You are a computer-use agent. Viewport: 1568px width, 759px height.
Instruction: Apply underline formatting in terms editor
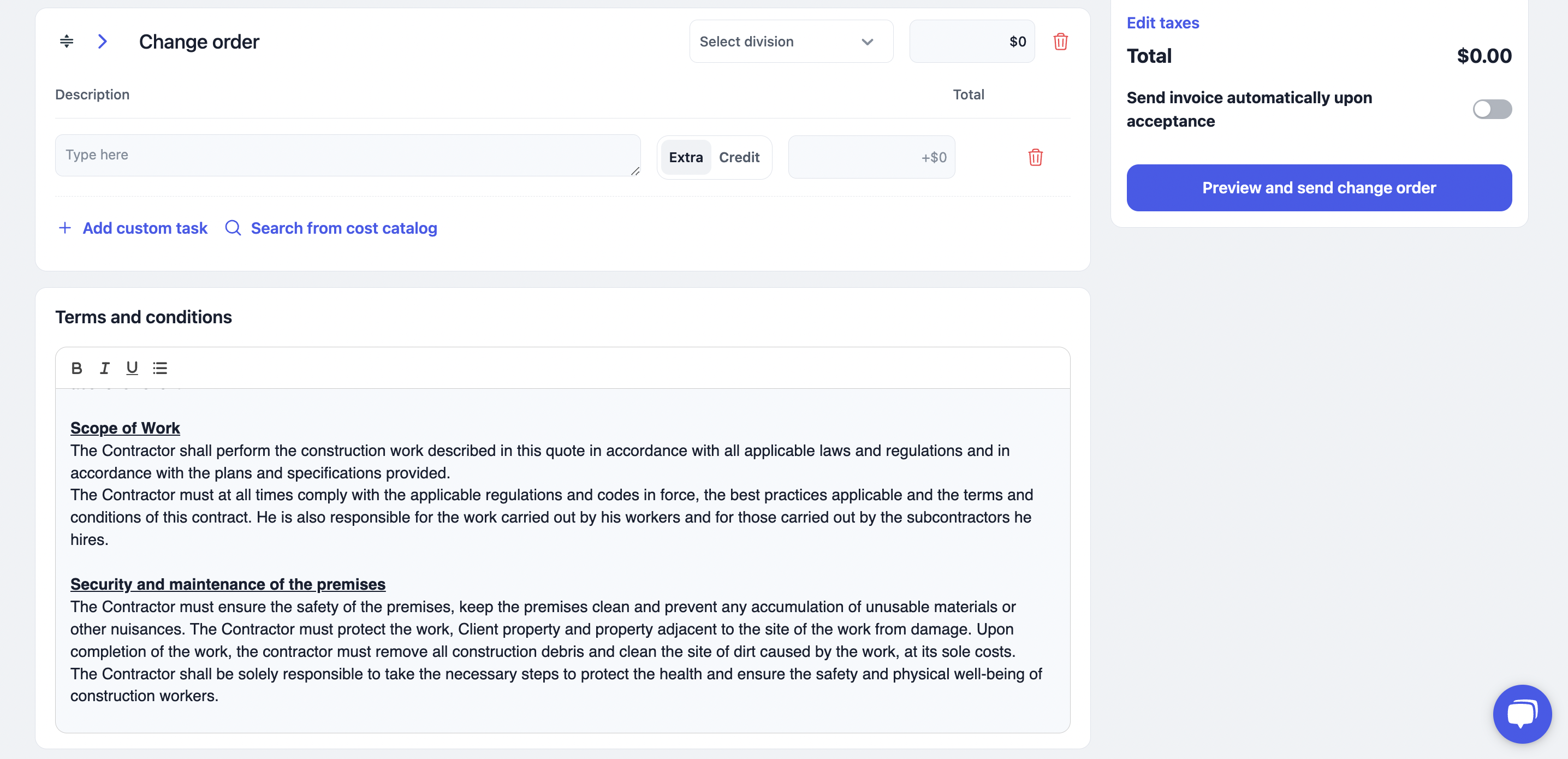click(132, 367)
